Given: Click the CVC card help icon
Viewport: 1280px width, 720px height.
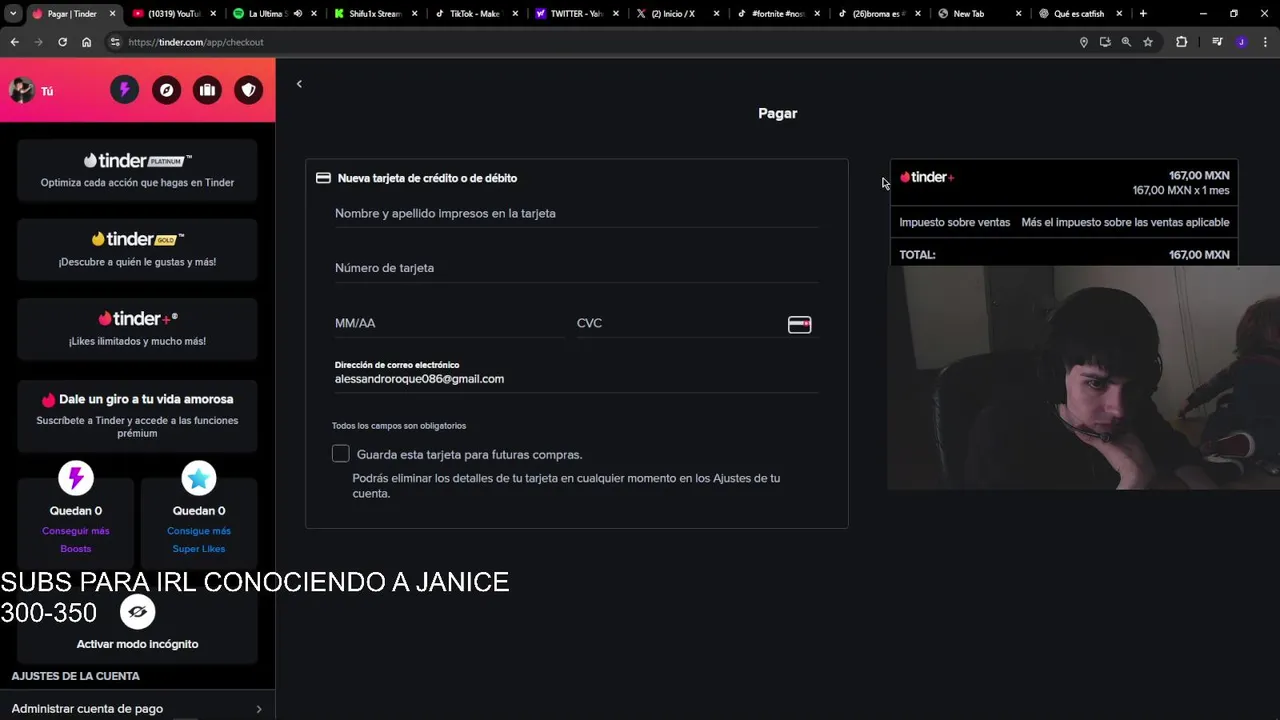Looking at the screenshot, I should click(799, 324).
